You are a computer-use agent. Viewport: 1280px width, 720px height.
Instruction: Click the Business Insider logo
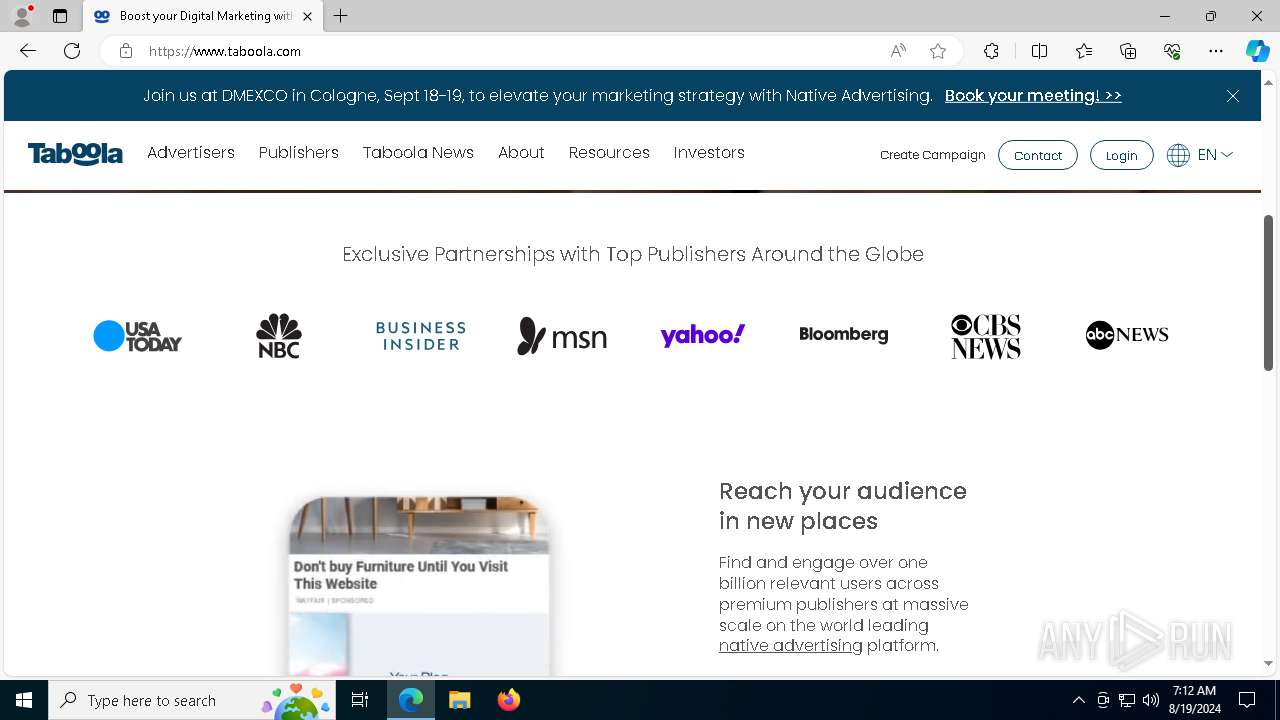pos(421,336)
